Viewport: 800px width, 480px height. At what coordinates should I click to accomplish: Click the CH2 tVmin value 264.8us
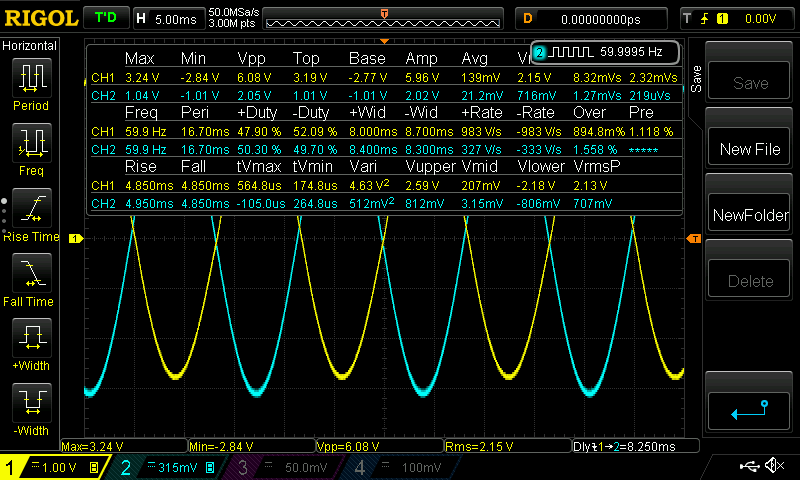tap(315, 204)
